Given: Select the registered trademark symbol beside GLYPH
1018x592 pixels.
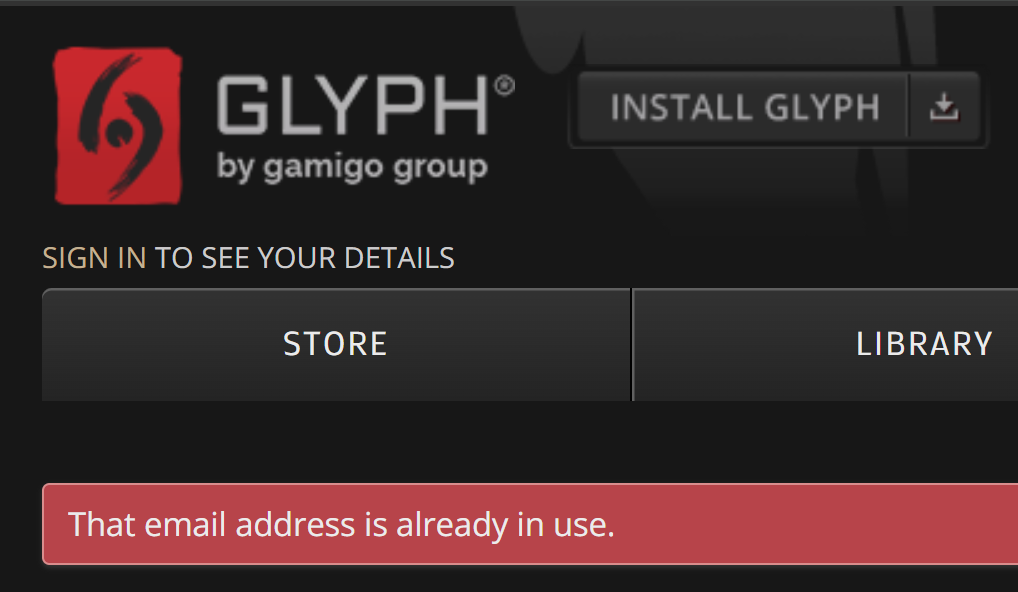Looking at the screenshot, I should (x=504, y=86).
